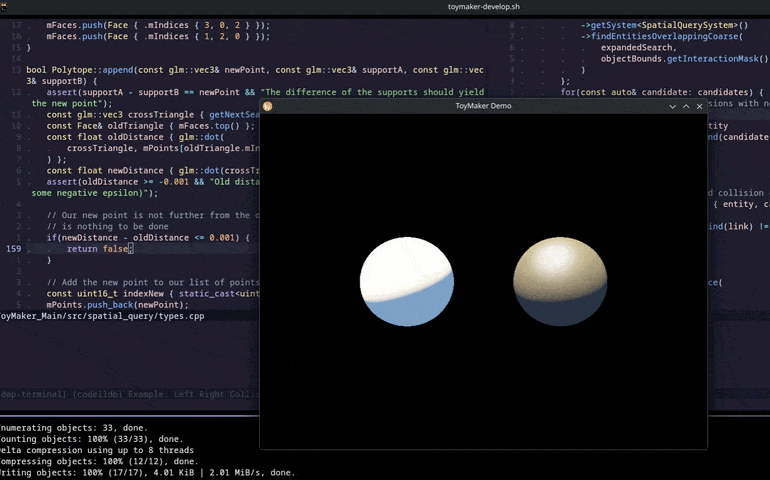
Task: Click the ToyMaker Demo title bar text
Action: [x=483, y=106]
